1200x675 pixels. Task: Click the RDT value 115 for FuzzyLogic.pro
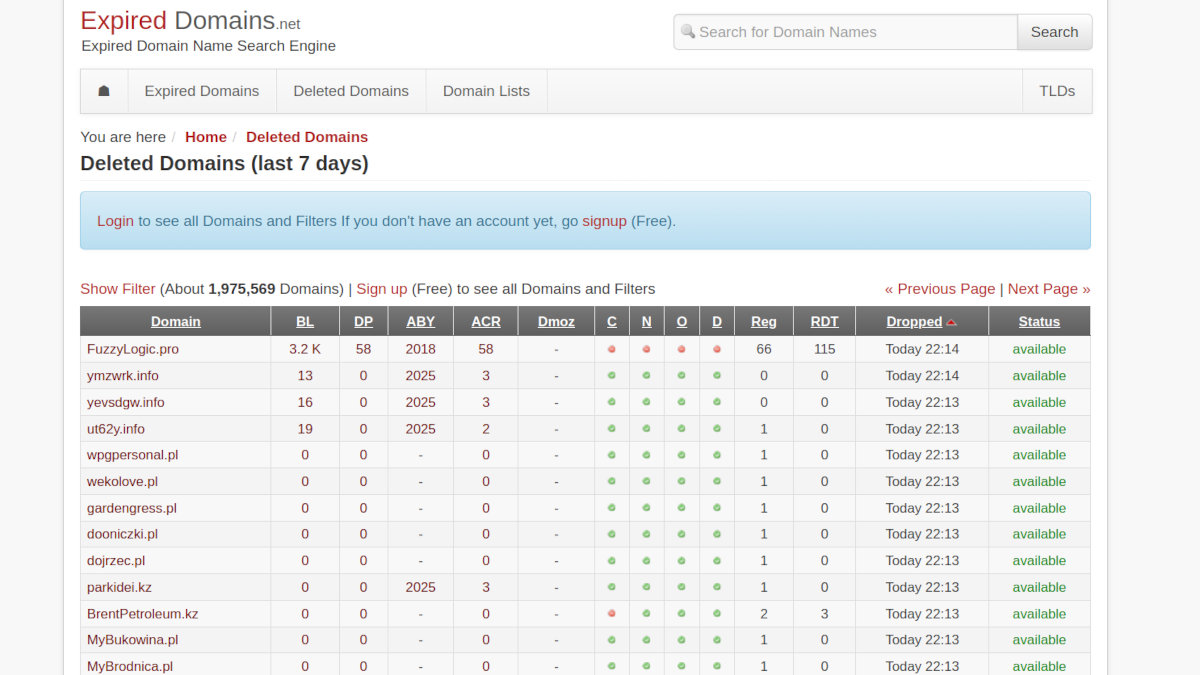(x=825, y=349)
